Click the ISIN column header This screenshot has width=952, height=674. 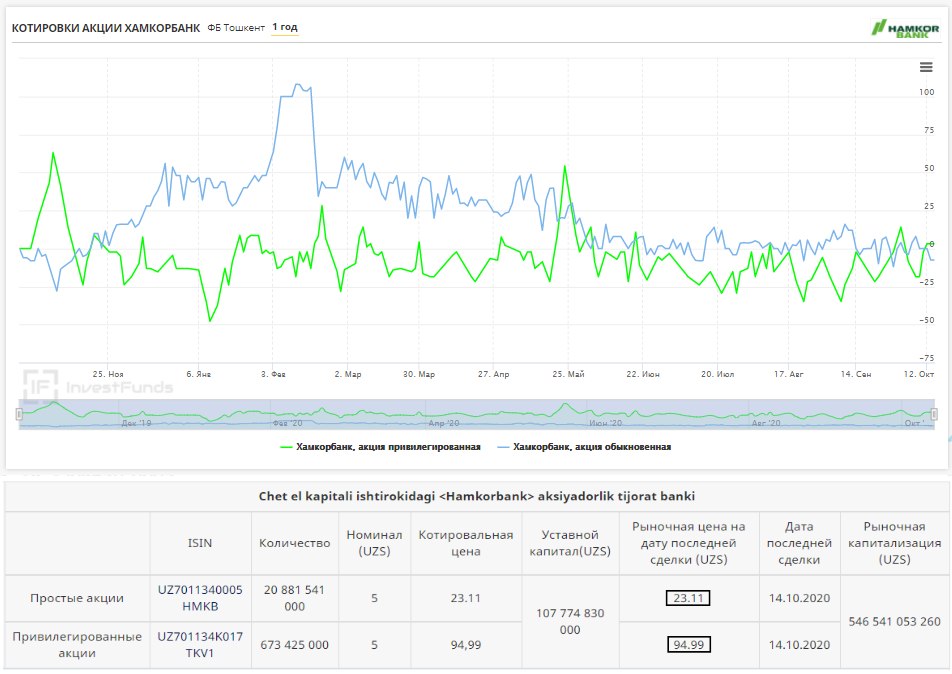click(200, 543)
